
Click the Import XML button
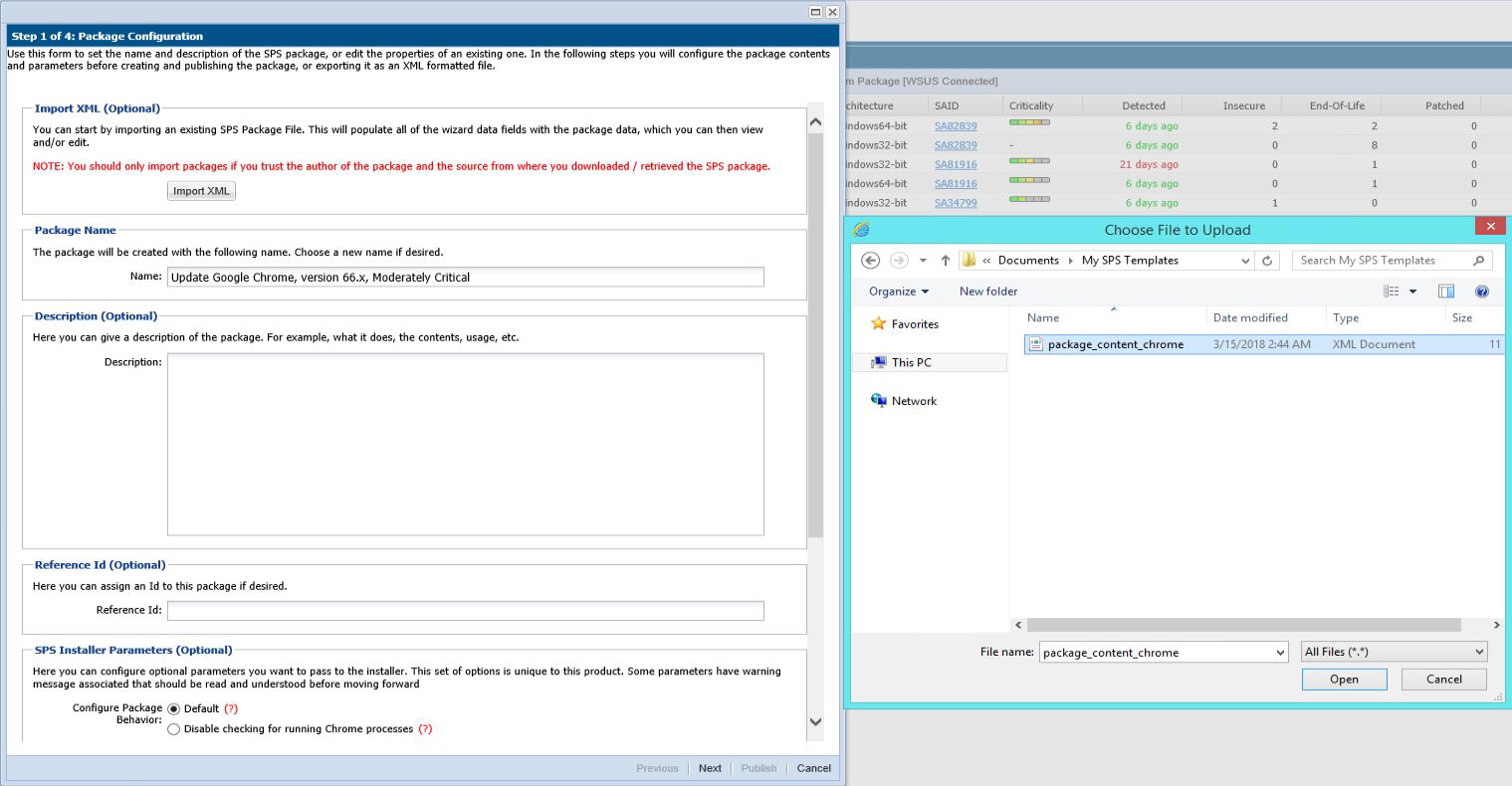point(201,191)
